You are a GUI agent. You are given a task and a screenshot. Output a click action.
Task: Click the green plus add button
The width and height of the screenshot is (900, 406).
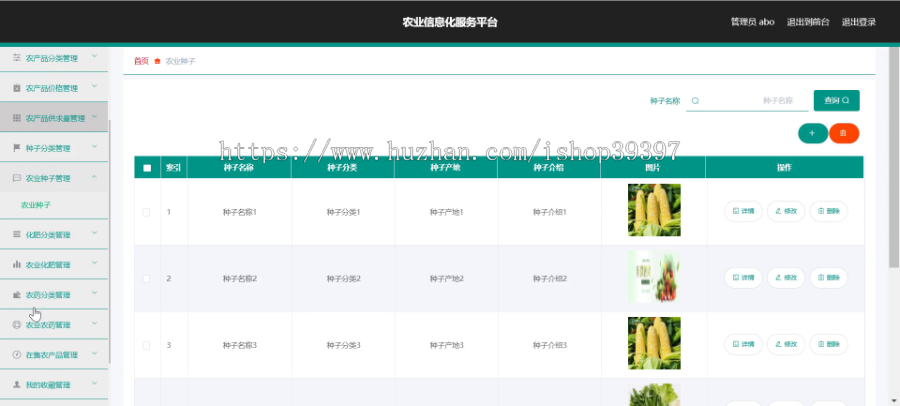pyautogui.click(x=813, y=133)
